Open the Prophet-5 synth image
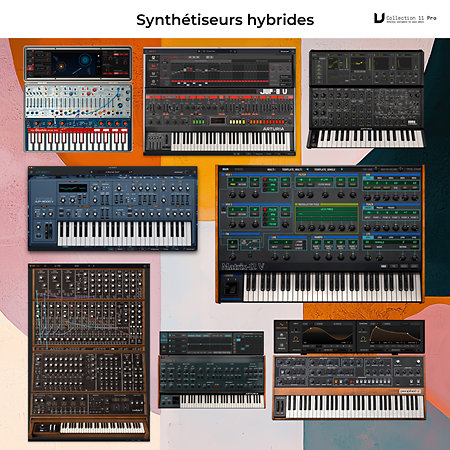Image resolution: width=450 pixels, height=450 pixels. pyautogui.click(x=349, y=369)
